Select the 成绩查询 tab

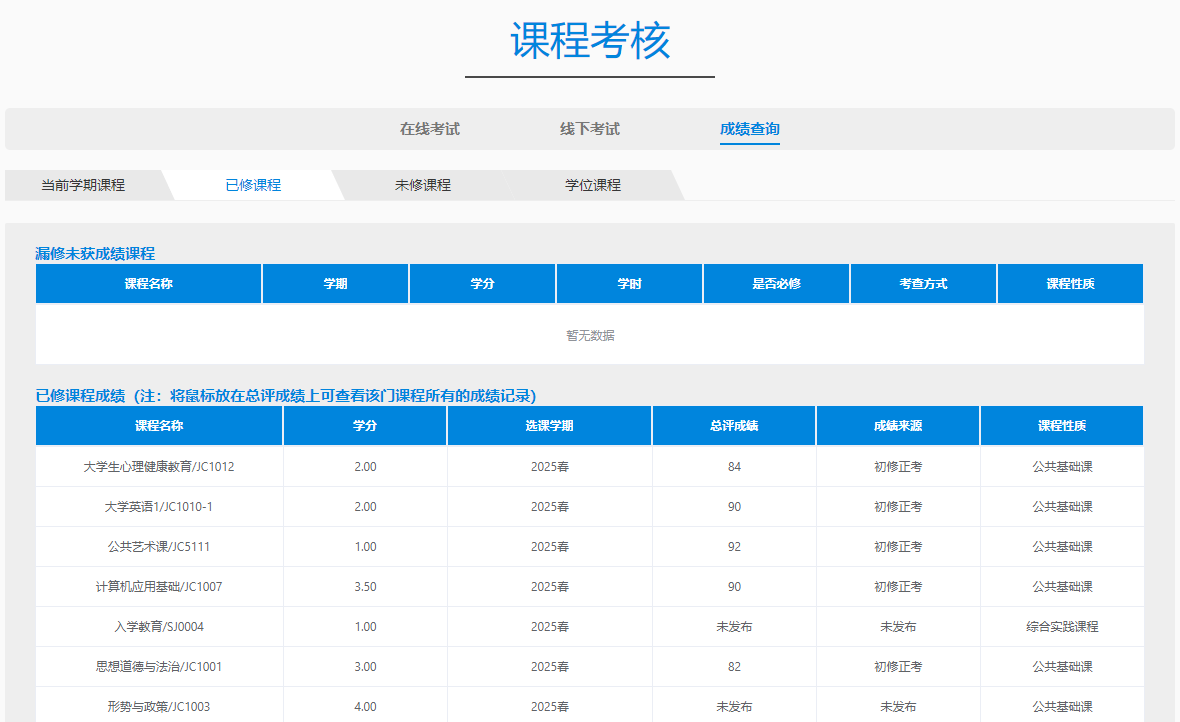[x=750, y=129]
